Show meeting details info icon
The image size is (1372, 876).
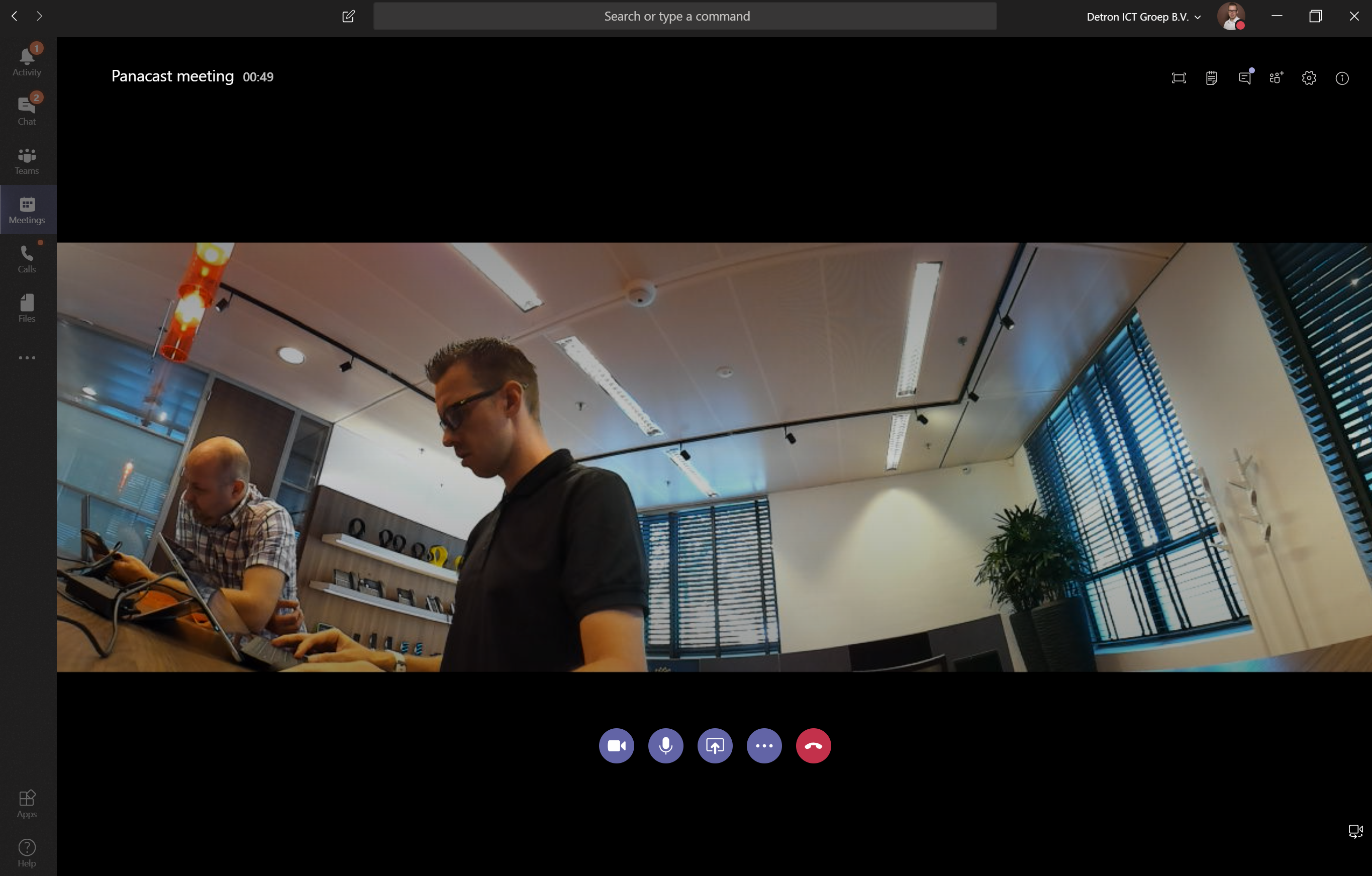tap(1342, 78)
